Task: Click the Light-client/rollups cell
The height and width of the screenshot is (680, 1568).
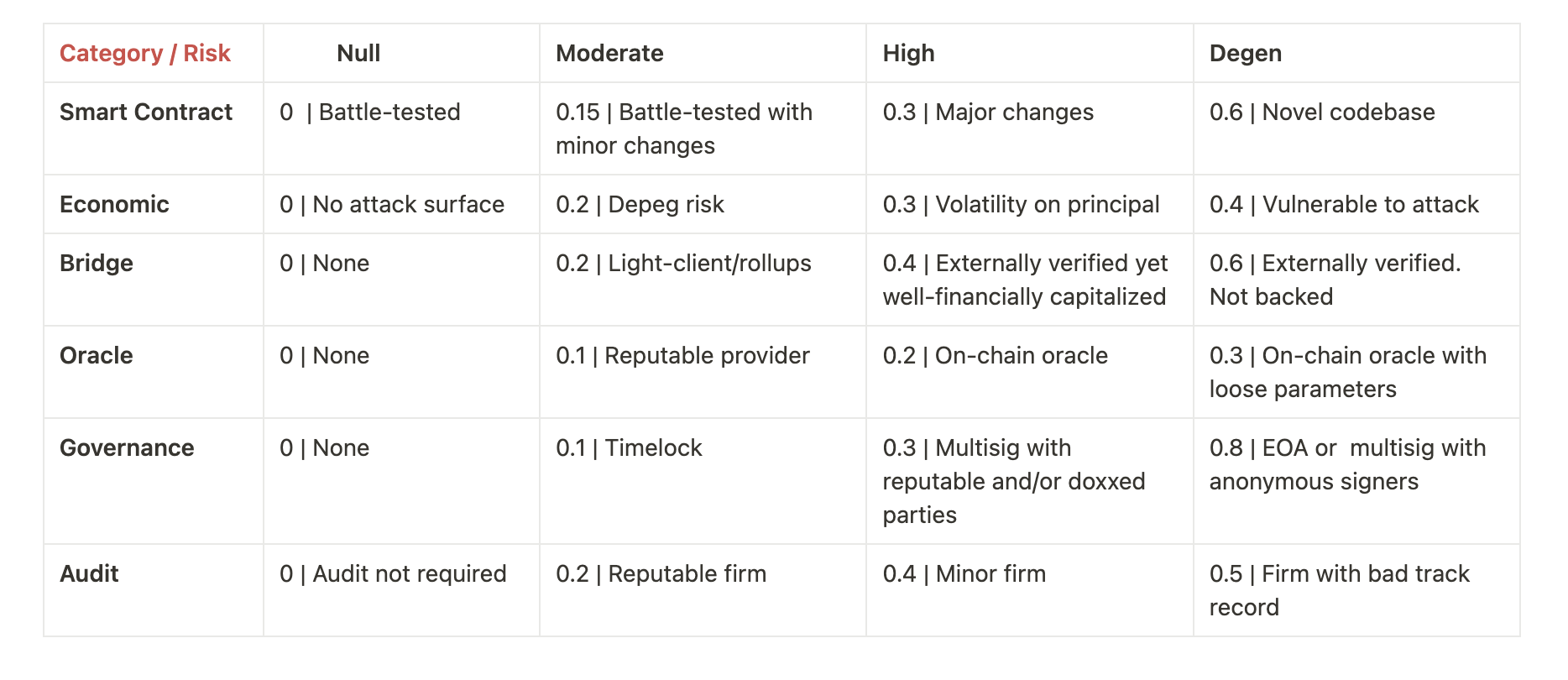Action: coord(683,264)
